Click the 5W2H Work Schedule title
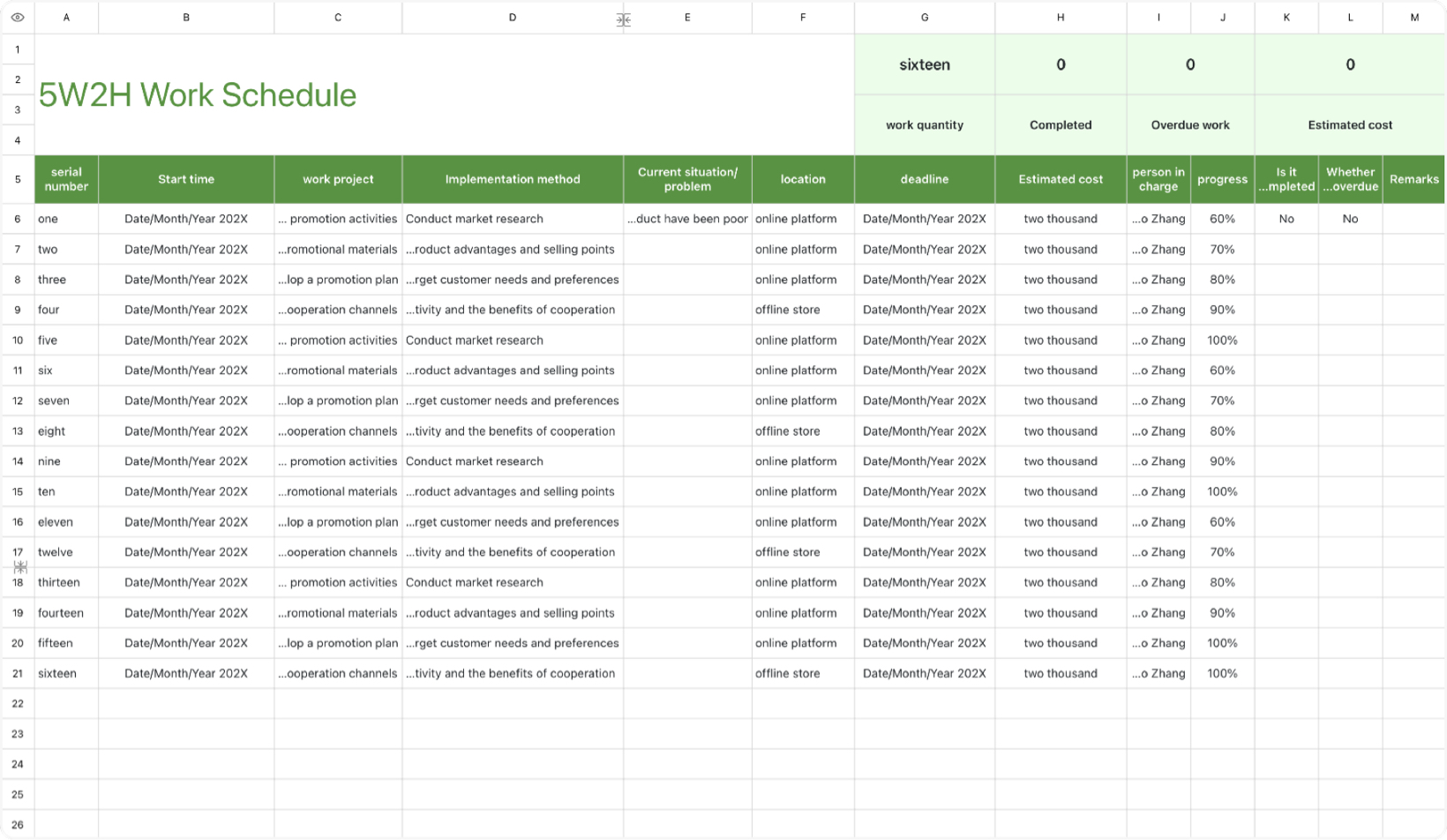The width and height of the screenshot is (1447, 840). click(x=198, y=94)
